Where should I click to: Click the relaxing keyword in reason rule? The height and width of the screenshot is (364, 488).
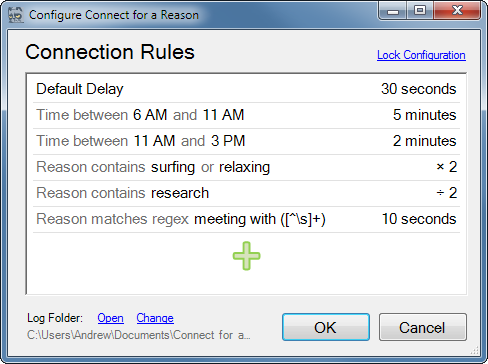[244, 167]
